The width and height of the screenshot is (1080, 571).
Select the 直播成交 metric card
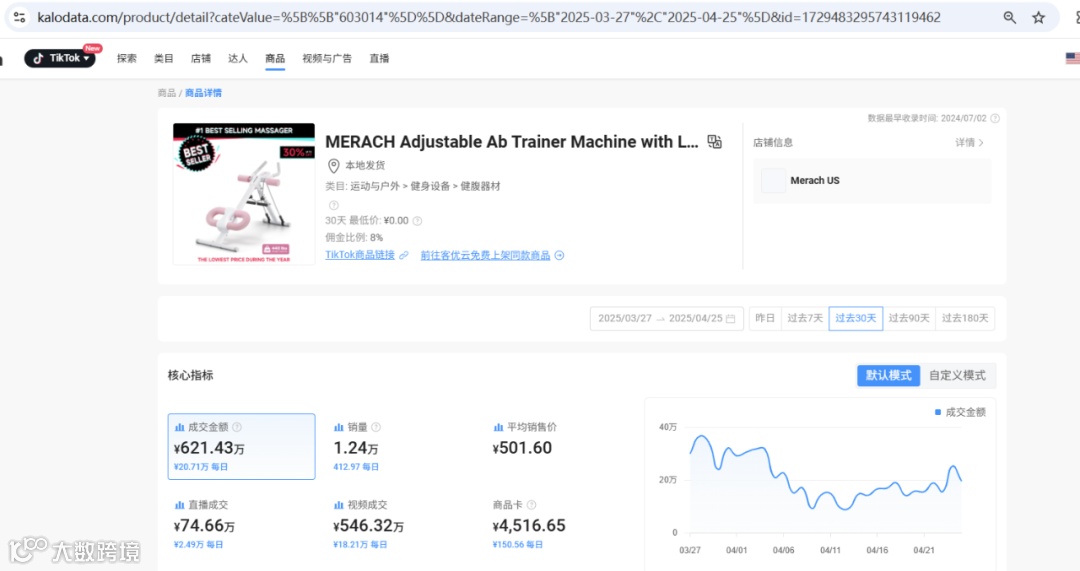[242, 524]
